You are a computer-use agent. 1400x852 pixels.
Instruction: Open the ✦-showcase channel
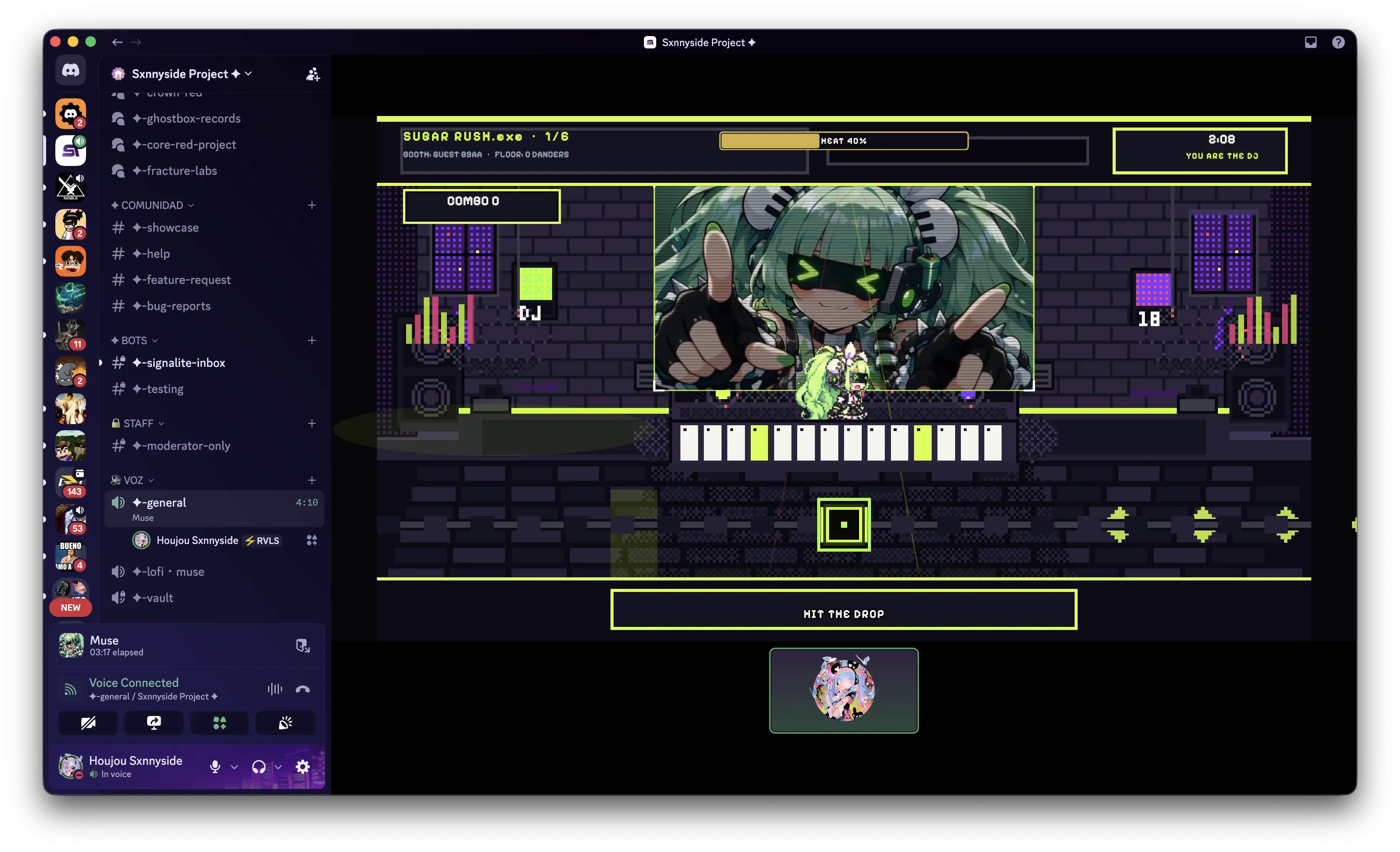(215, 228)
